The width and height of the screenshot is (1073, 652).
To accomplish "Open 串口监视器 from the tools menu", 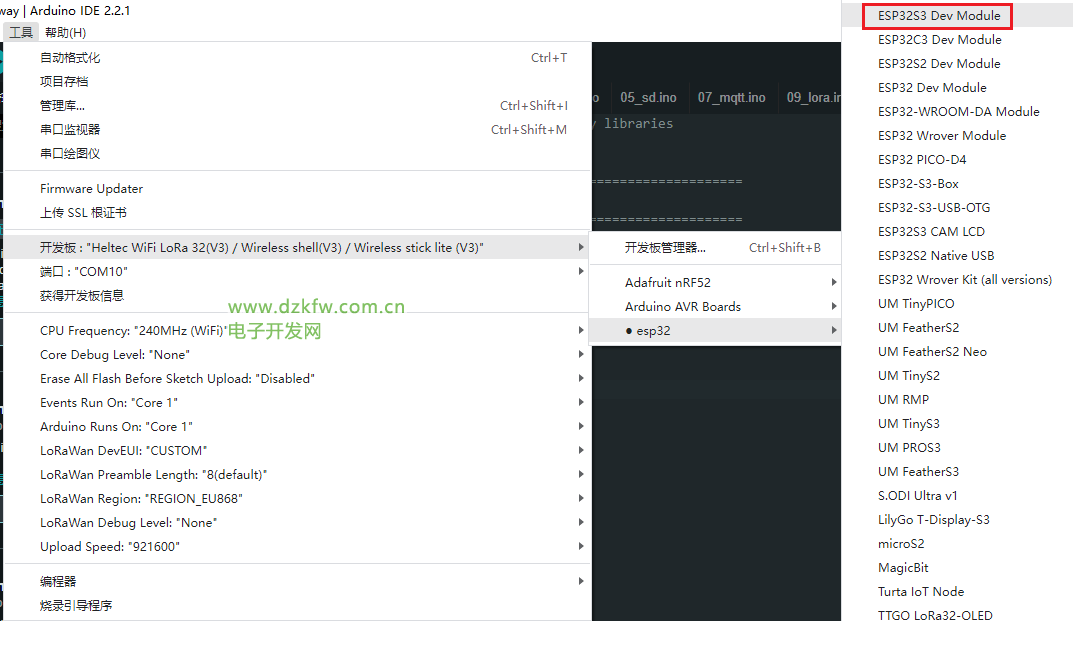I will [70, 130].
